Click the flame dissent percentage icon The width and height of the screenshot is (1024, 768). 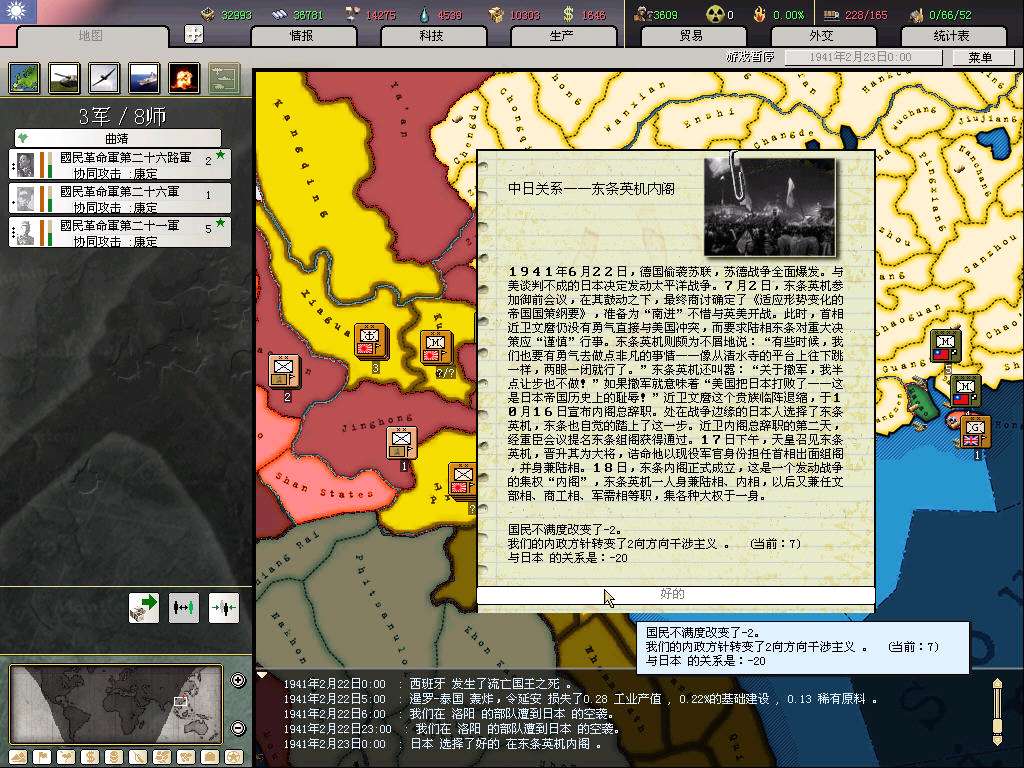(x=760, y=14)
